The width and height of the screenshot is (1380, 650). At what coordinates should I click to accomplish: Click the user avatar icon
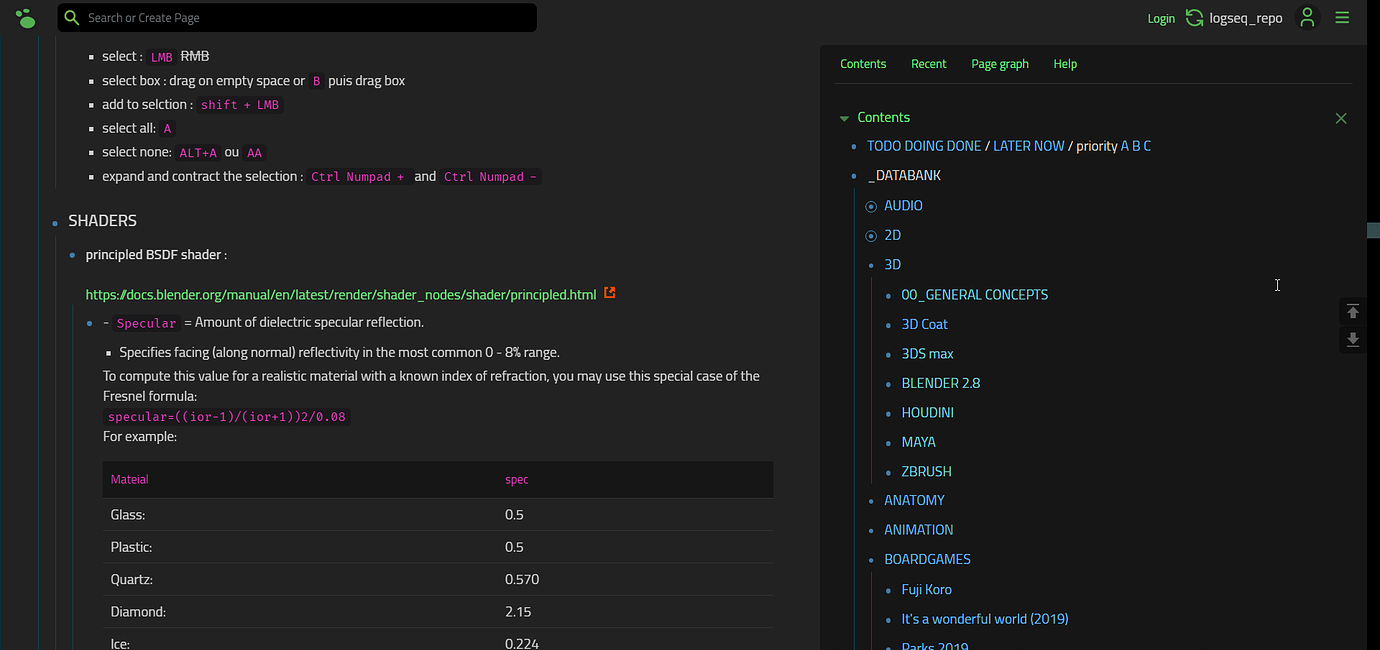tap(1307, 17)
